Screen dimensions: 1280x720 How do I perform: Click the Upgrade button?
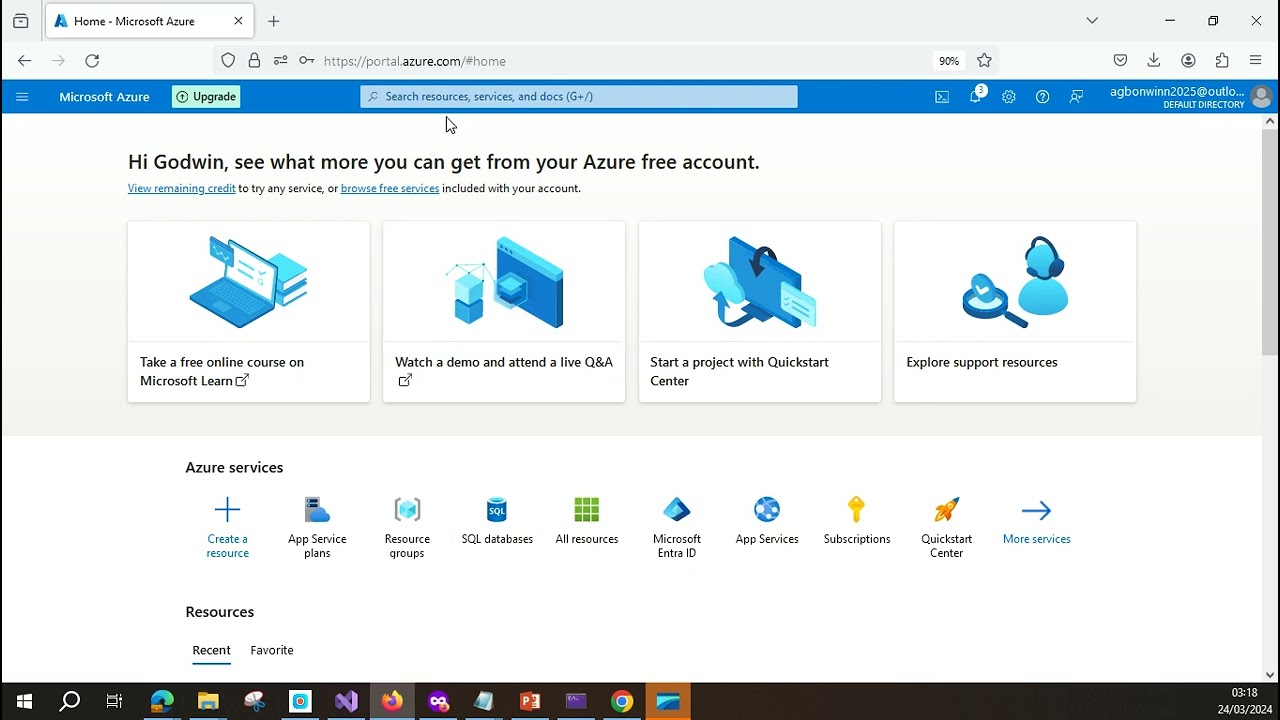point(206,97)
